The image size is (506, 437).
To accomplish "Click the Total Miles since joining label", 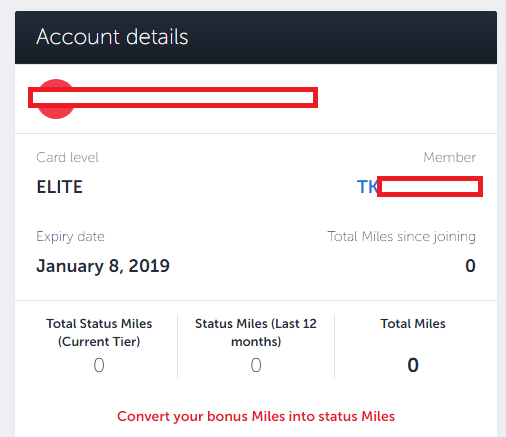I will [401, 236].
